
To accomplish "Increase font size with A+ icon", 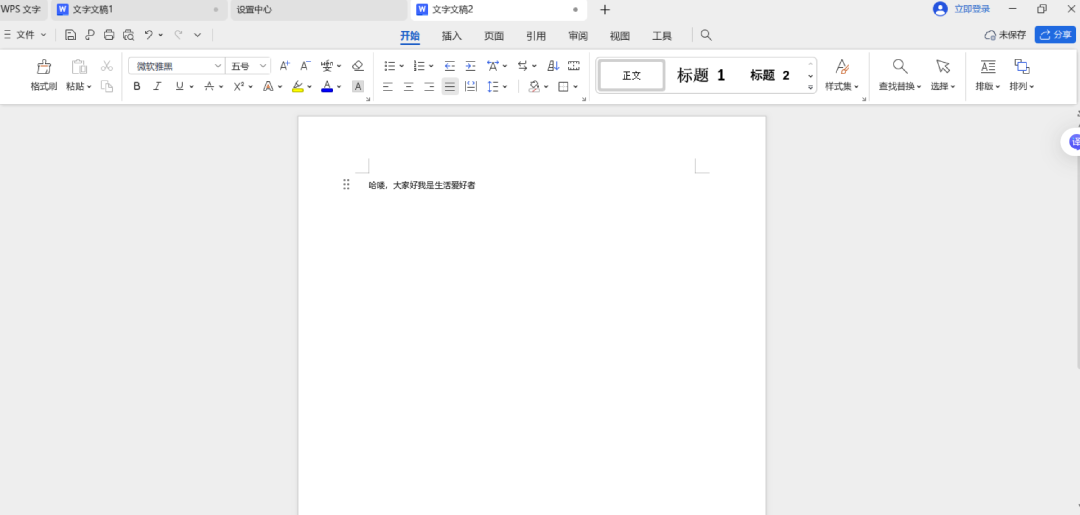I will point(284,66).
